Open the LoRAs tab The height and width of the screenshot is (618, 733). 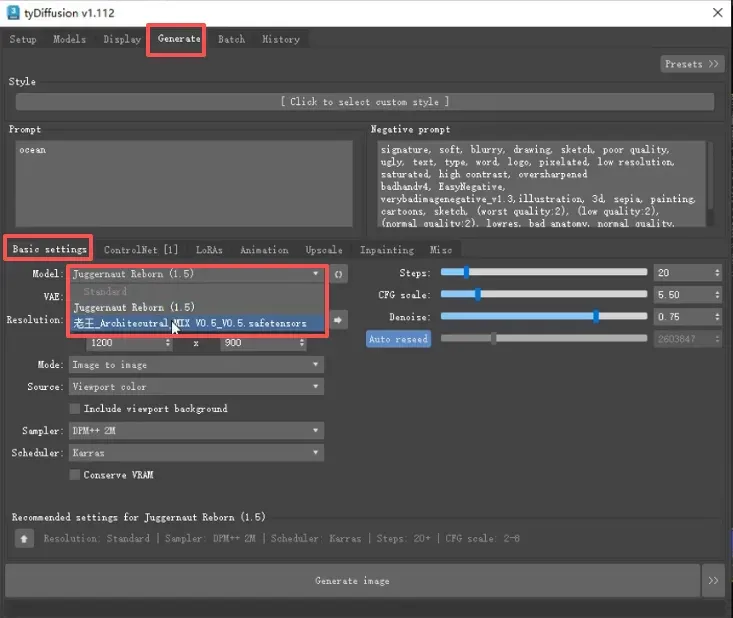pos(209,250)
